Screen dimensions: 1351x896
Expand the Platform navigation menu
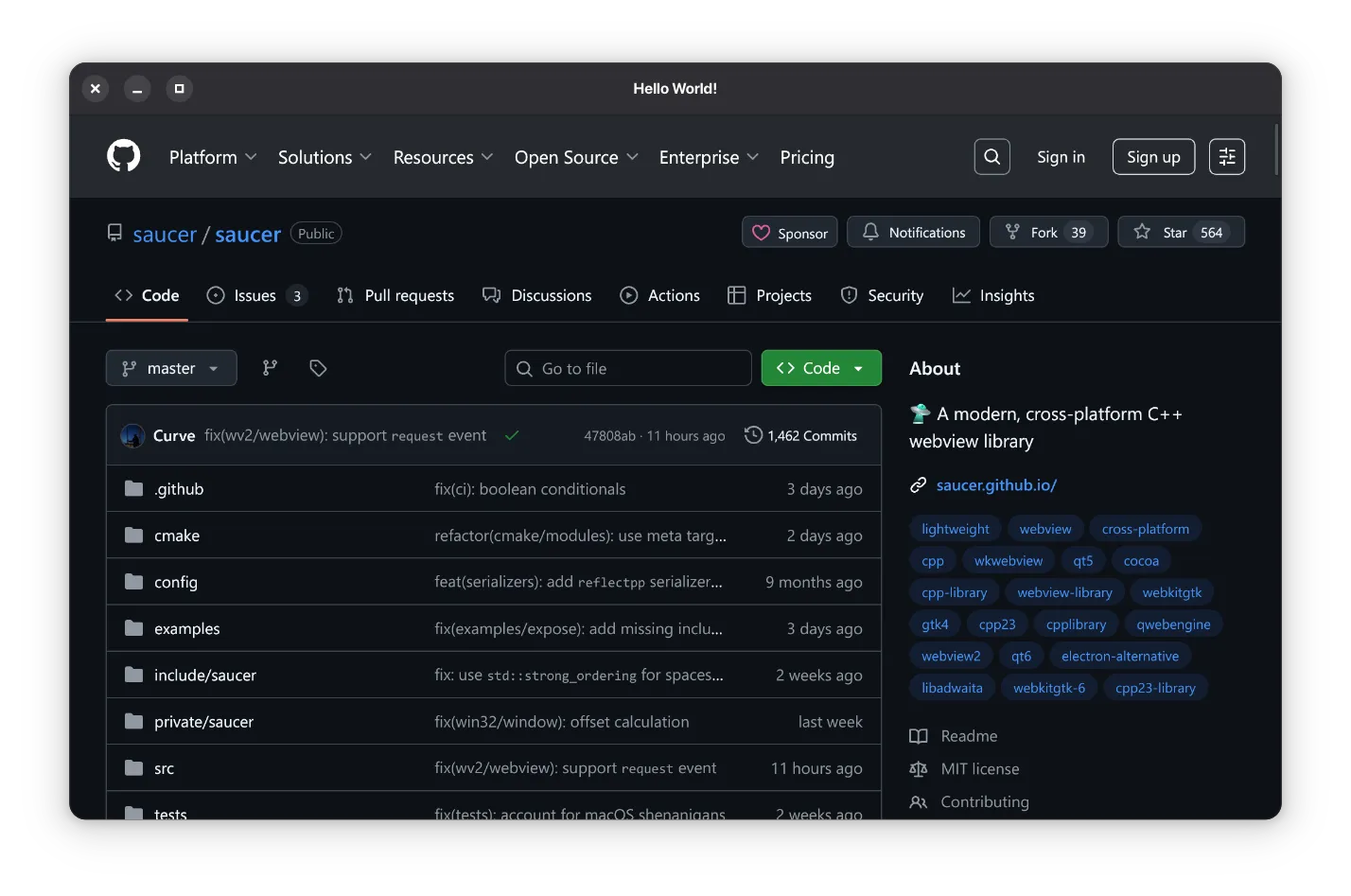tap(212, 157)
